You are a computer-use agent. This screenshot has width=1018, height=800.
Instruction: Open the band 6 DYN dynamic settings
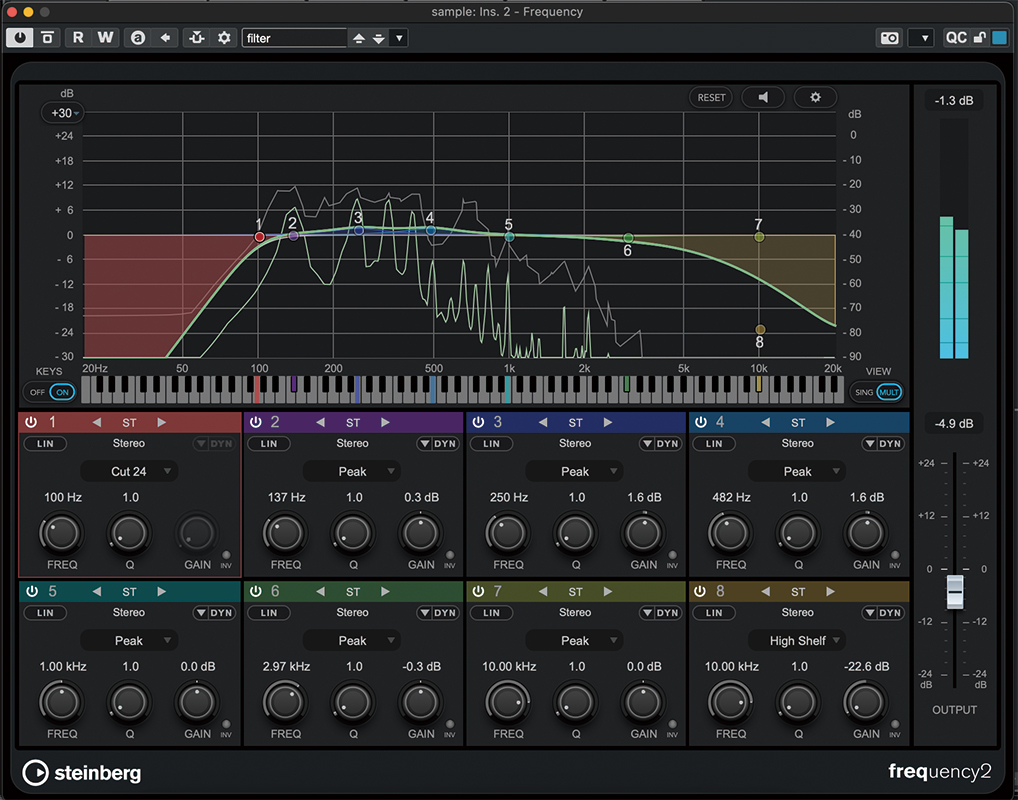click(438, 612)
